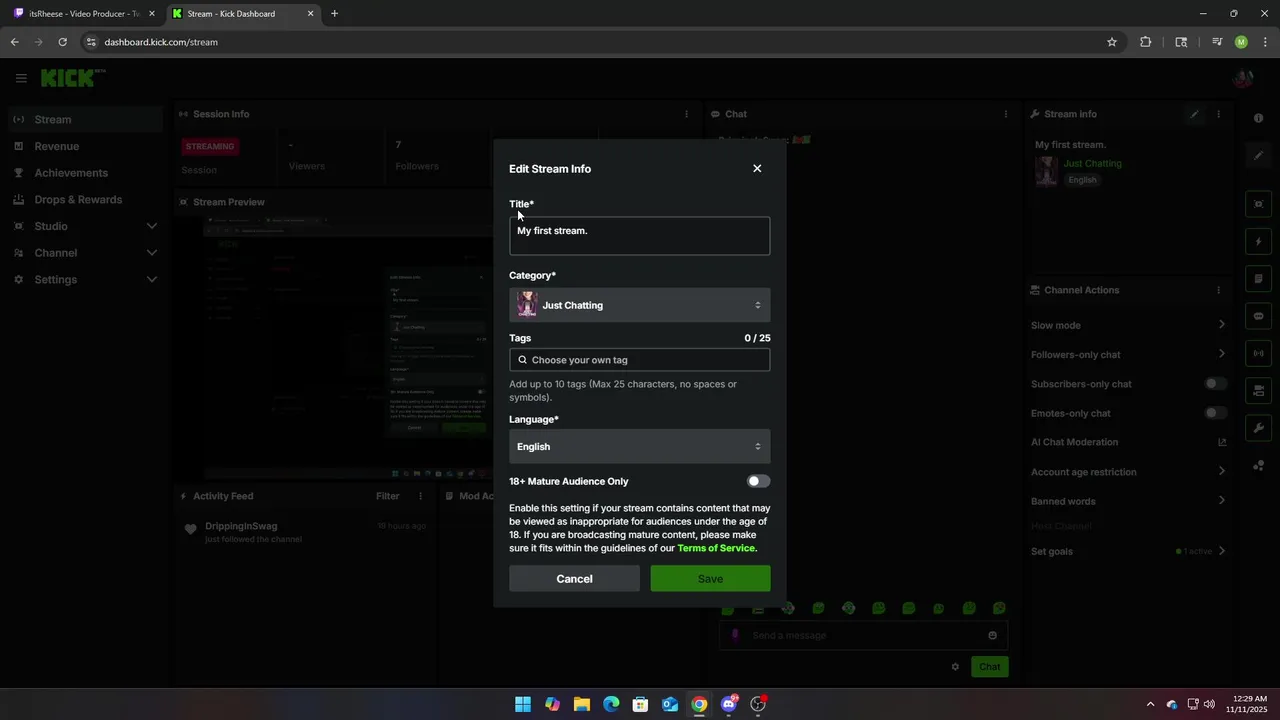Click the lightning bolt icon in right toolbar
This screenshot has width=1280, height=720.
tap(1258, 242)
